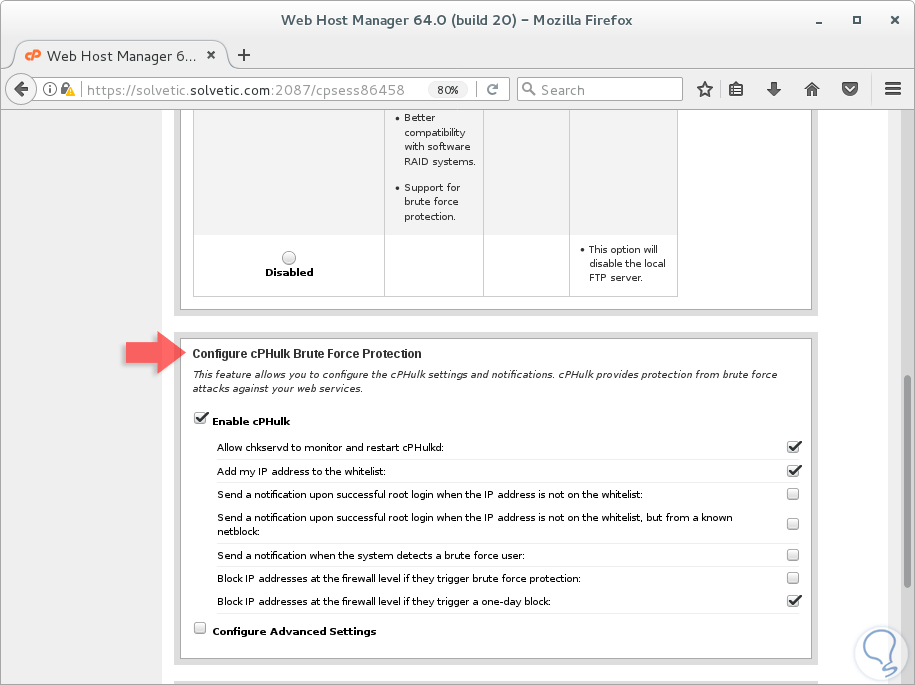Maximize the Firefox window
The height and width of the screenshot is (685, 915).
coord(857,20)
